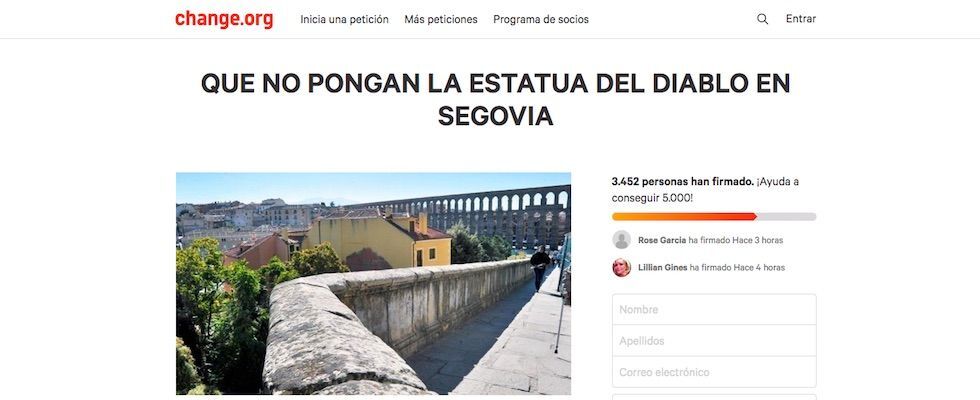
Task: Click the partially visible field below email
Action: [x=714, y=397]
